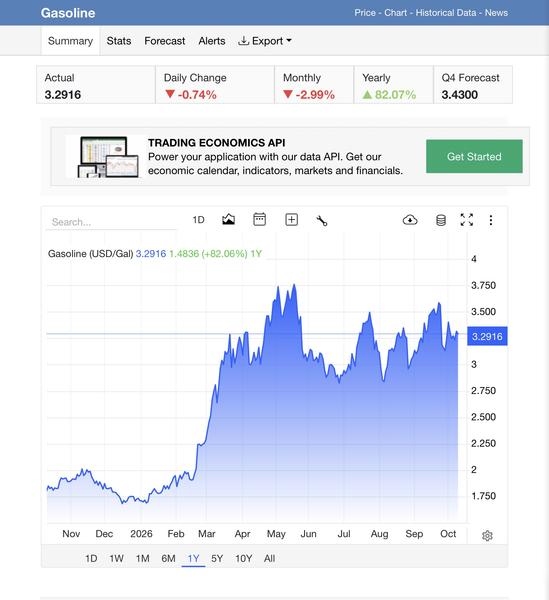The image size is (549, 600).
Task: Select the All time range
Action: point(269,558)
